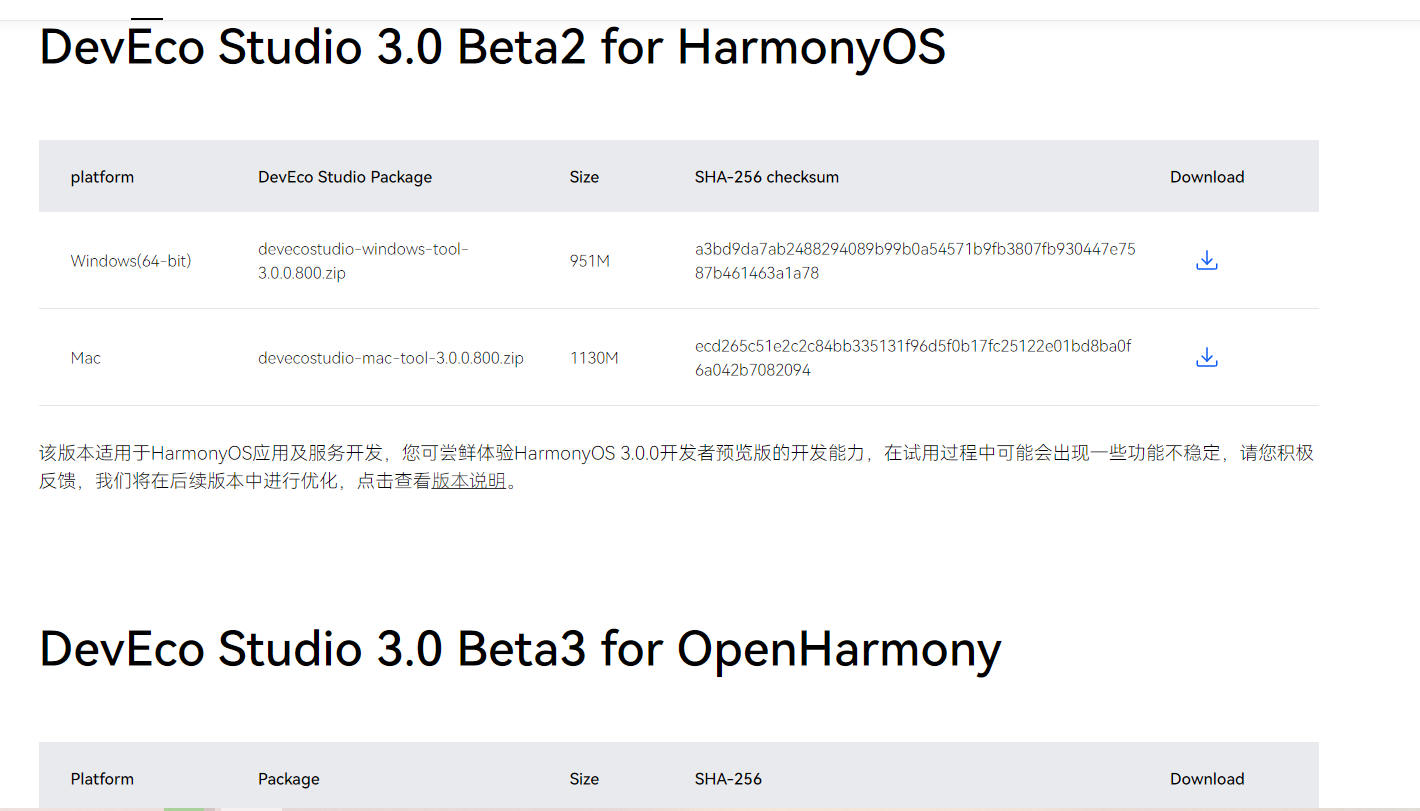
Task: Select the Mac SHA-256 checksum text
Action: pos(913,358)
